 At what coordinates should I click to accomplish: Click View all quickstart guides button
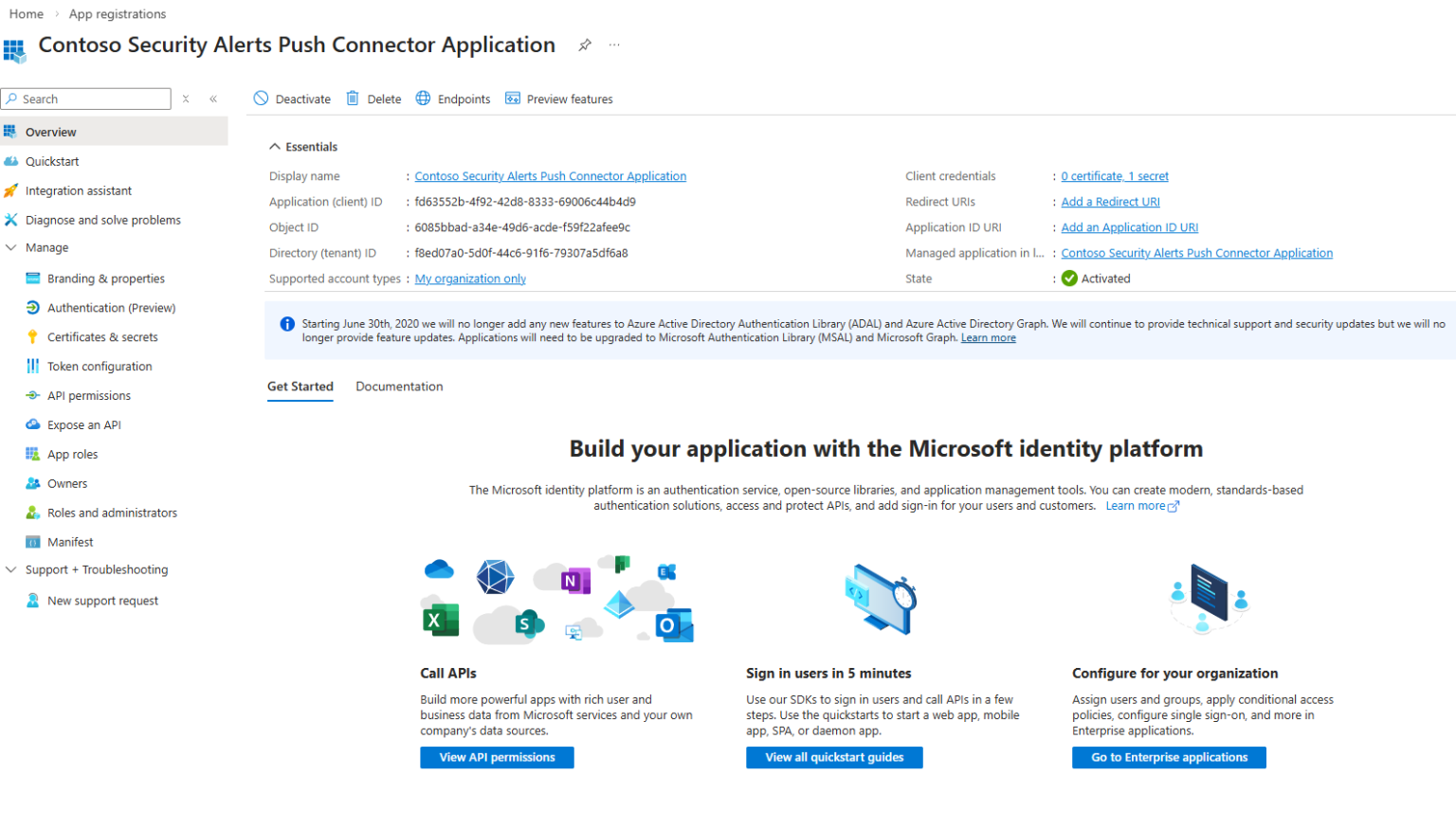tap(834, 758)
